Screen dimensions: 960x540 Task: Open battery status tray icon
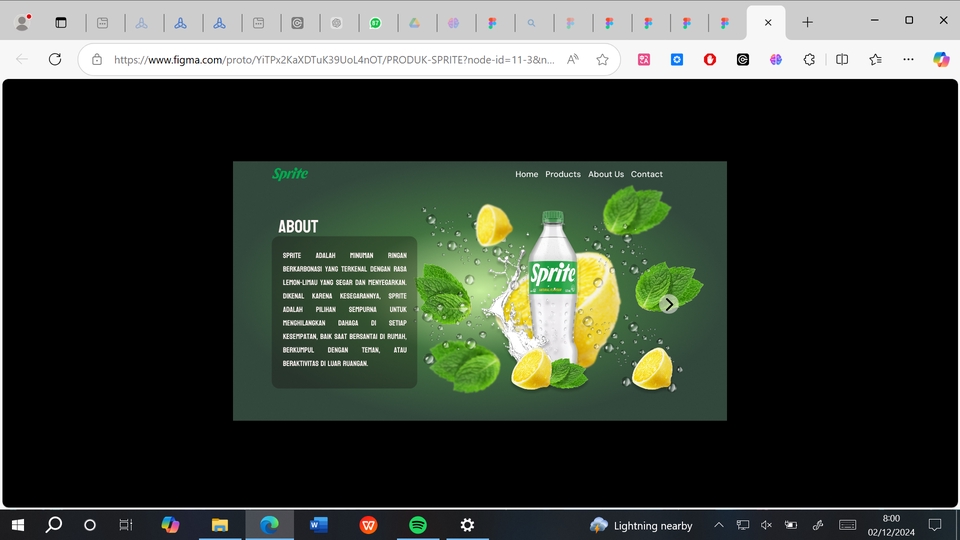click(x=791, y=525)
